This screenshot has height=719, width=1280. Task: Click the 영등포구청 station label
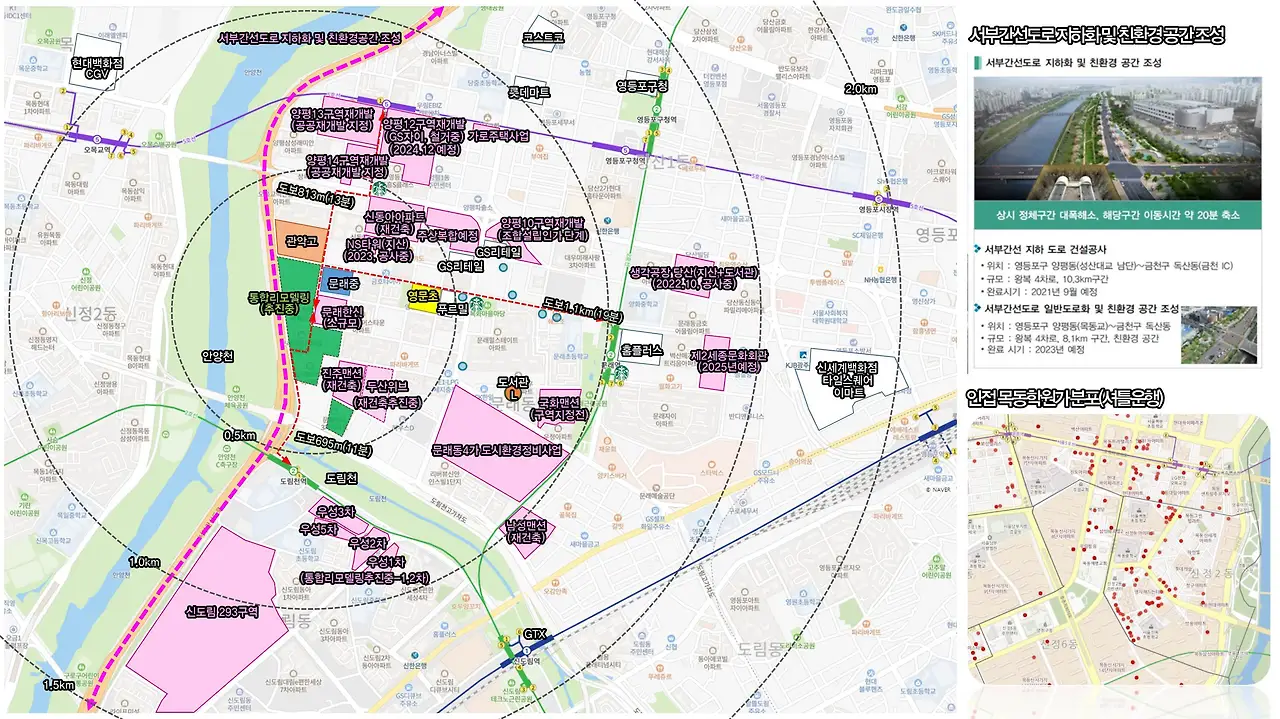coord(641,86)
